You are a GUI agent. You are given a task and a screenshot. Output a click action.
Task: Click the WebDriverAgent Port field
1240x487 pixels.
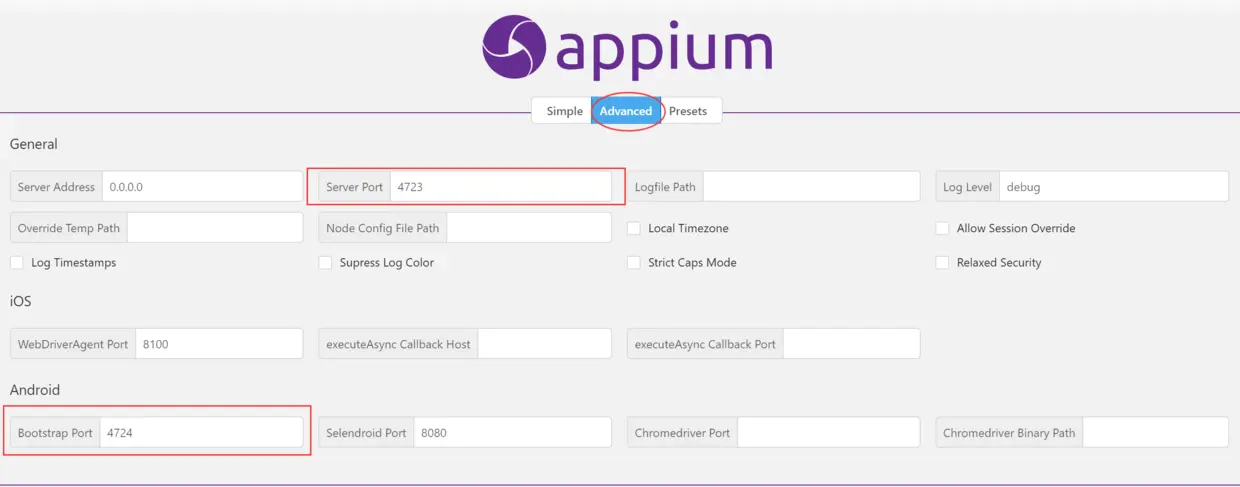[x=219, y=344]
